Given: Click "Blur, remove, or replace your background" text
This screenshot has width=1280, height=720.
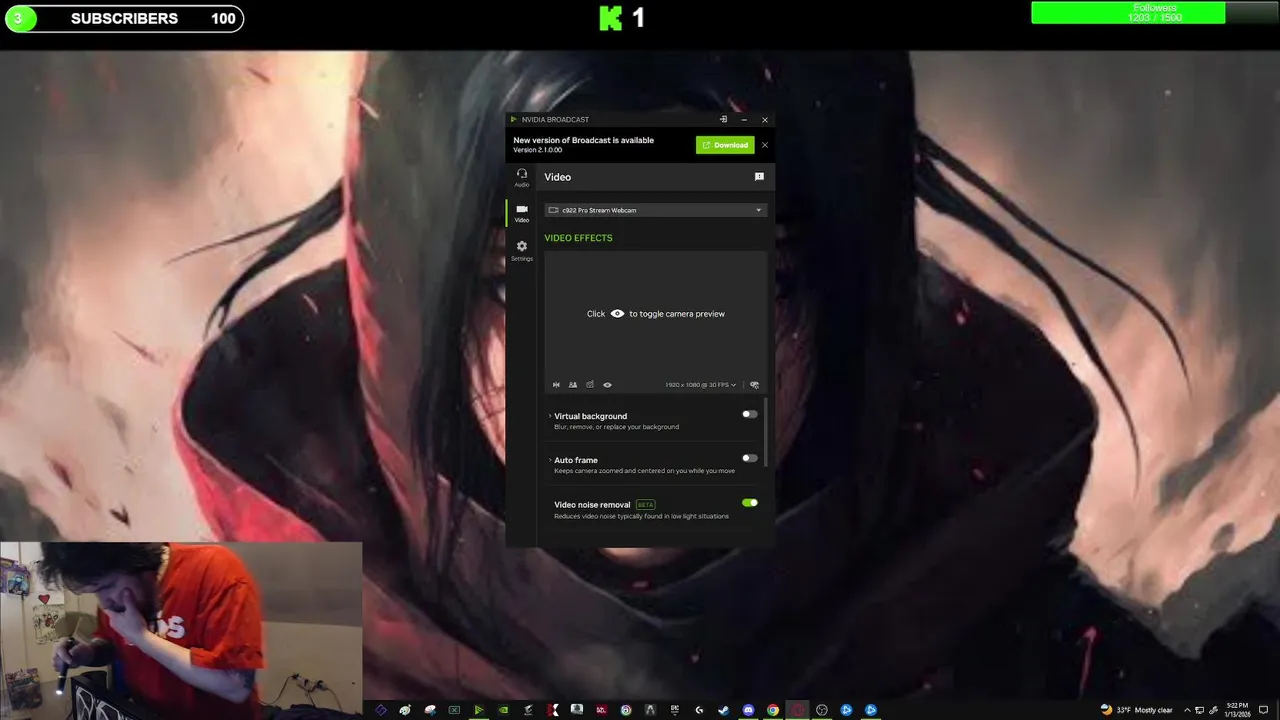Looking at the screenshot, I should pyautogui.click(x=616, y=427).
